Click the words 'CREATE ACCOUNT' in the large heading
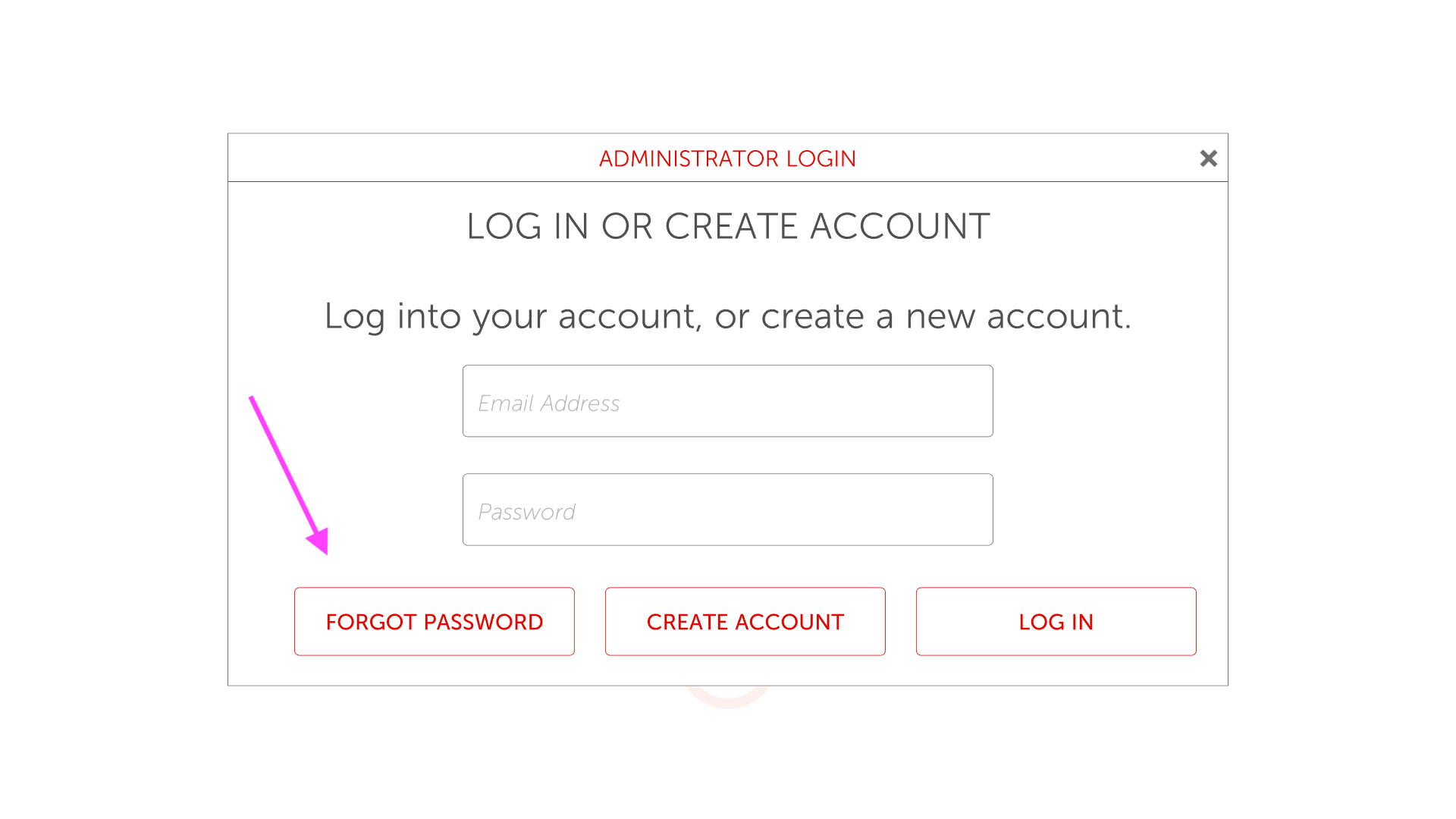 click(827, 226)
